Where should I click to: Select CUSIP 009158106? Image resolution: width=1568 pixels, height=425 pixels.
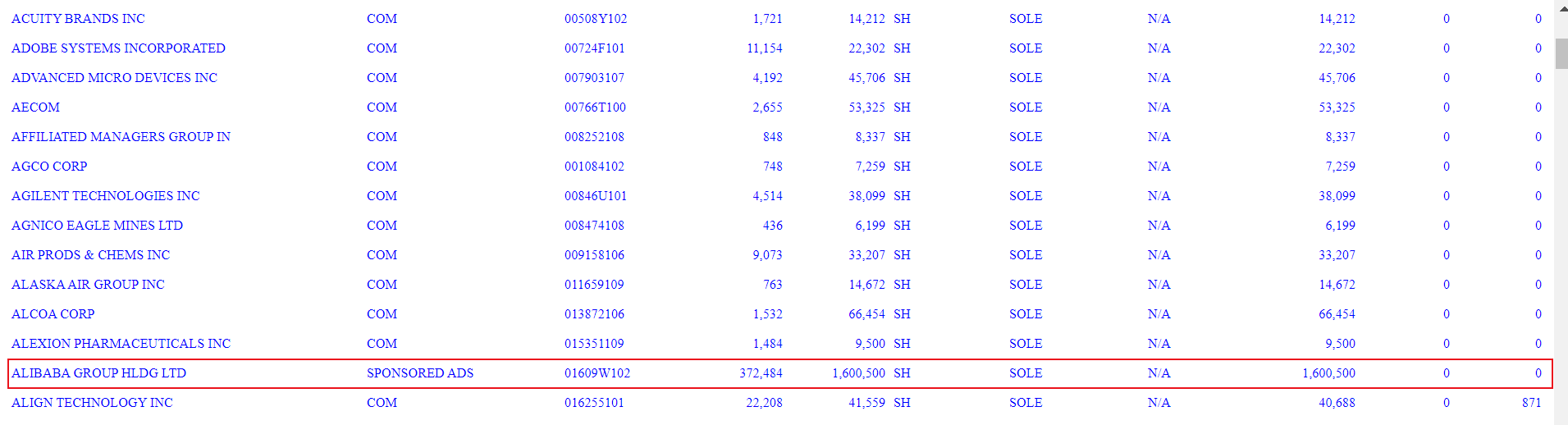[594, 255]
